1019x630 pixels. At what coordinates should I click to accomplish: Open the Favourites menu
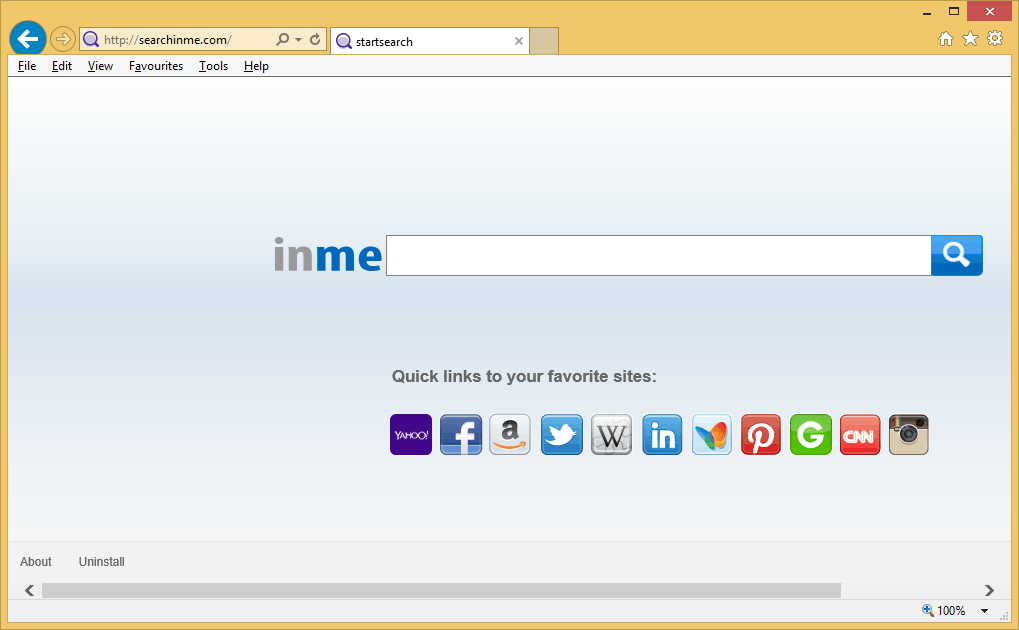(x=156, y=66)
